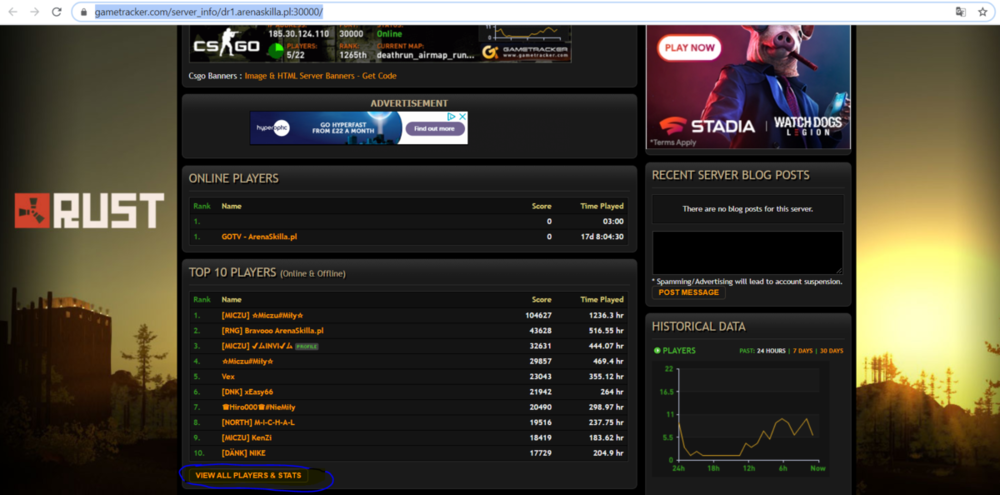Select the 24 HOURS historical data range
This screenshot has height=495, width=1000.
770,351
